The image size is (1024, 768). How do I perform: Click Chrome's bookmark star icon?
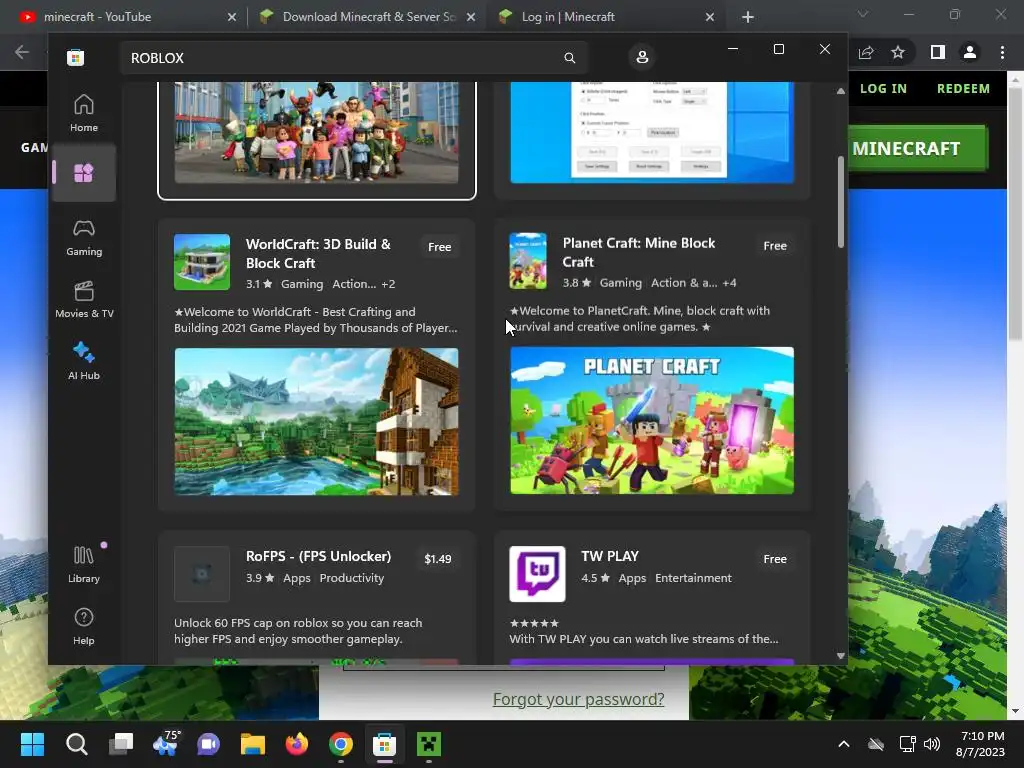(x=898, y=52)
